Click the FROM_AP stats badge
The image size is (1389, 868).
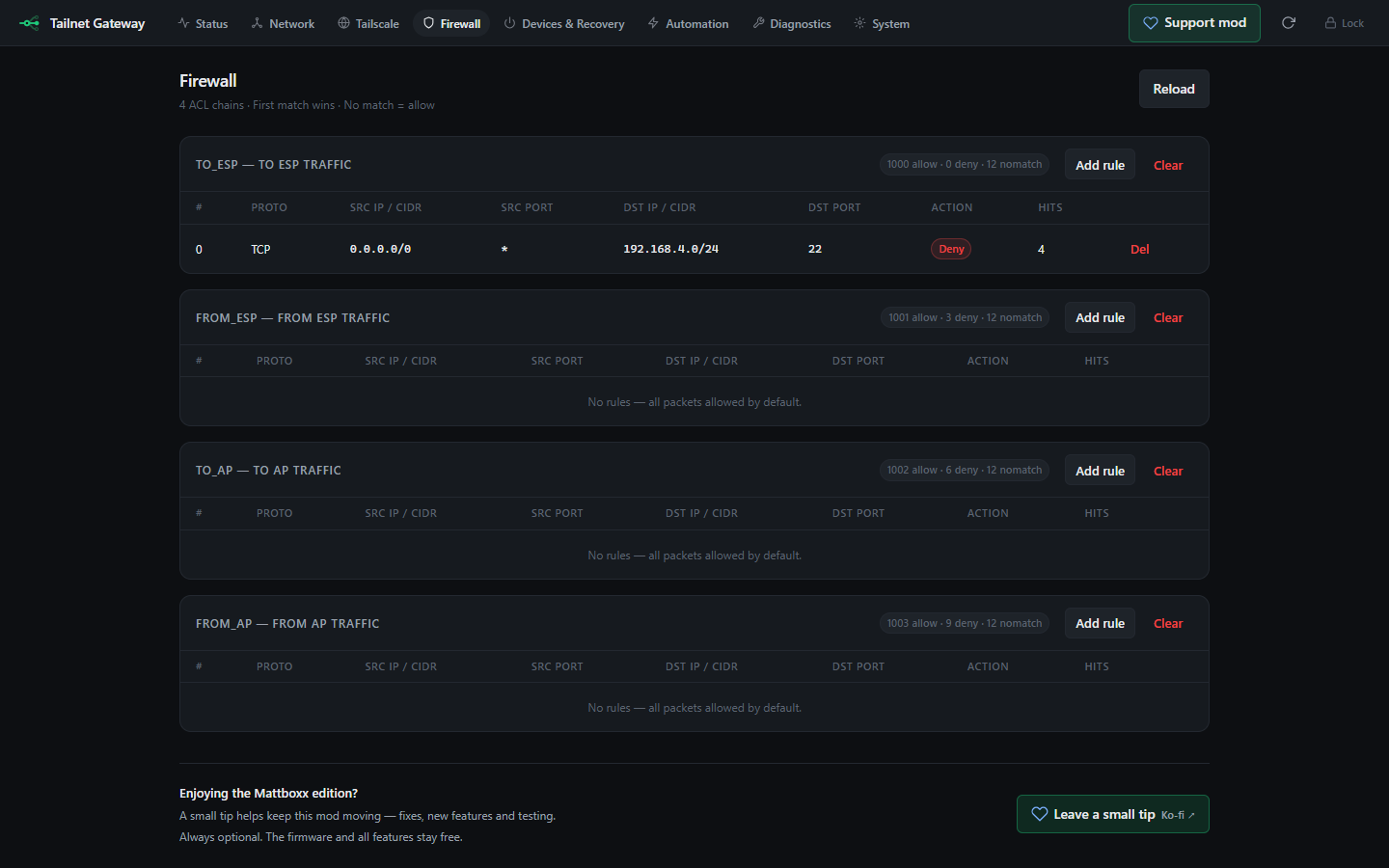coord(965,623)
